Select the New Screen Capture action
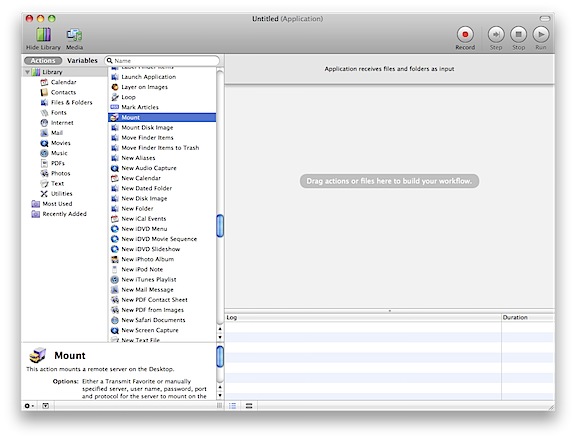Screen dimensions: 576x440 162,330
